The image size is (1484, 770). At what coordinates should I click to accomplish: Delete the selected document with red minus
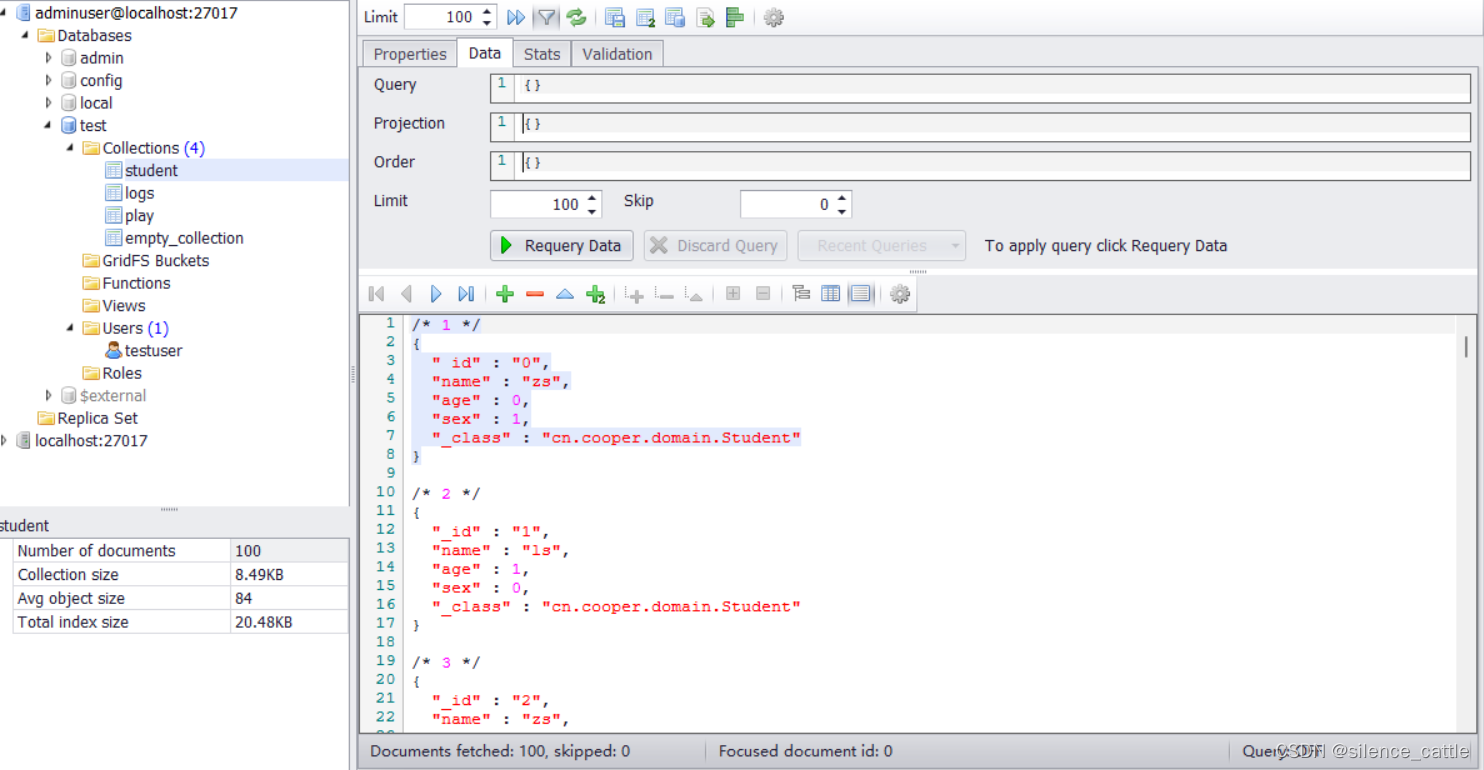(535, 293)
